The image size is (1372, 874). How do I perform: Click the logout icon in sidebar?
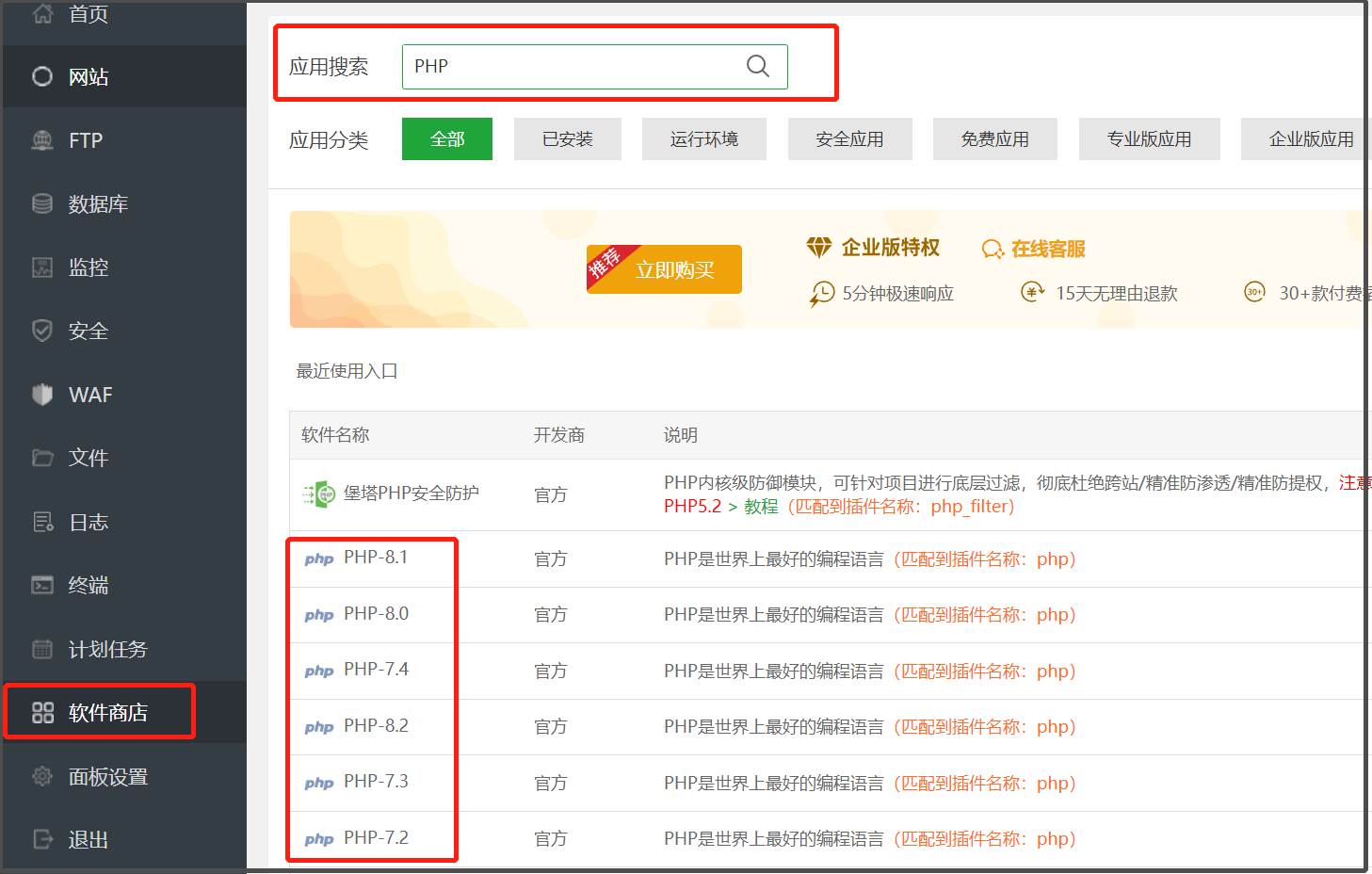[42, 839]
